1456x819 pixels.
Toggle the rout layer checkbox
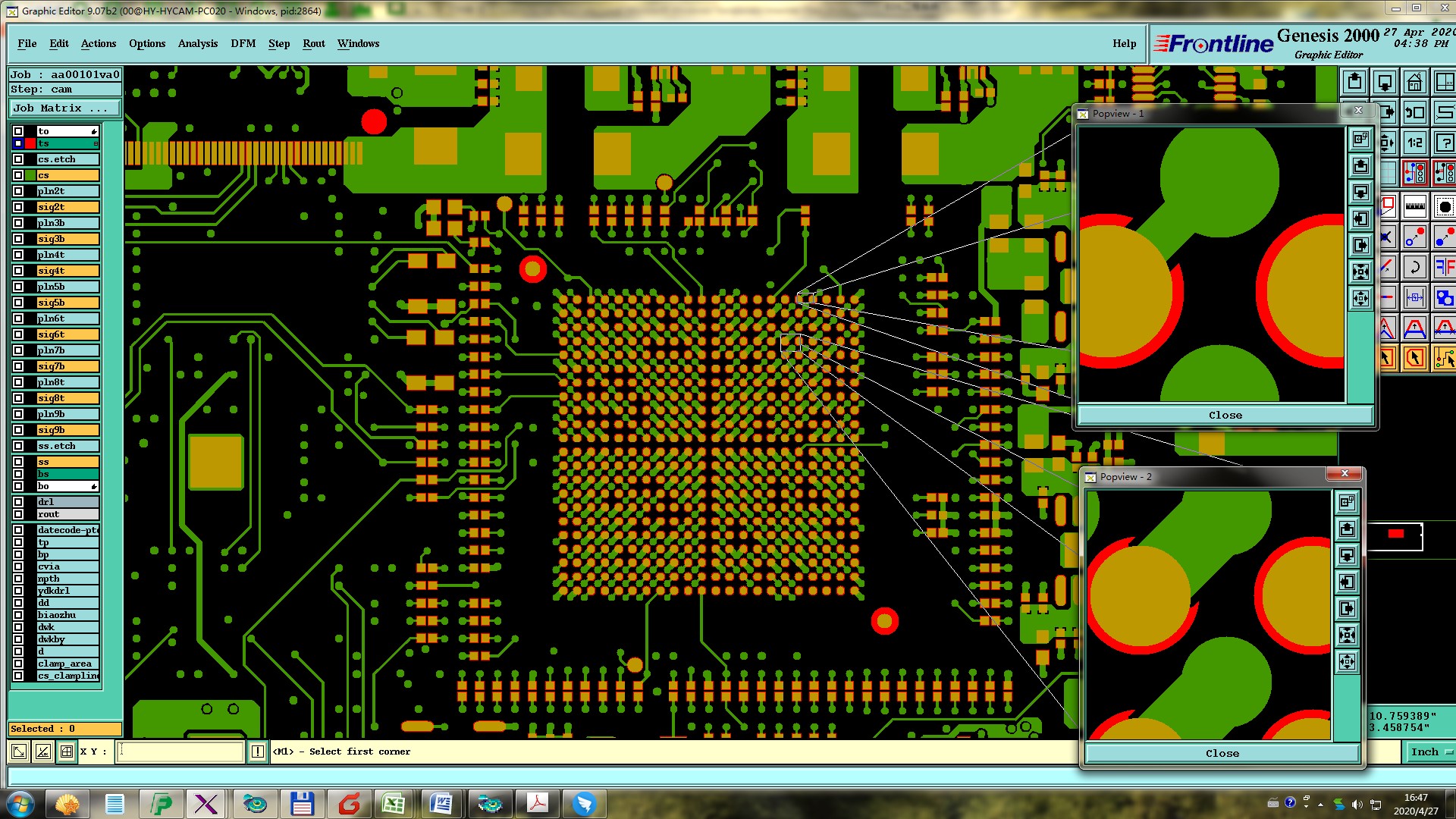coord(18,514)
